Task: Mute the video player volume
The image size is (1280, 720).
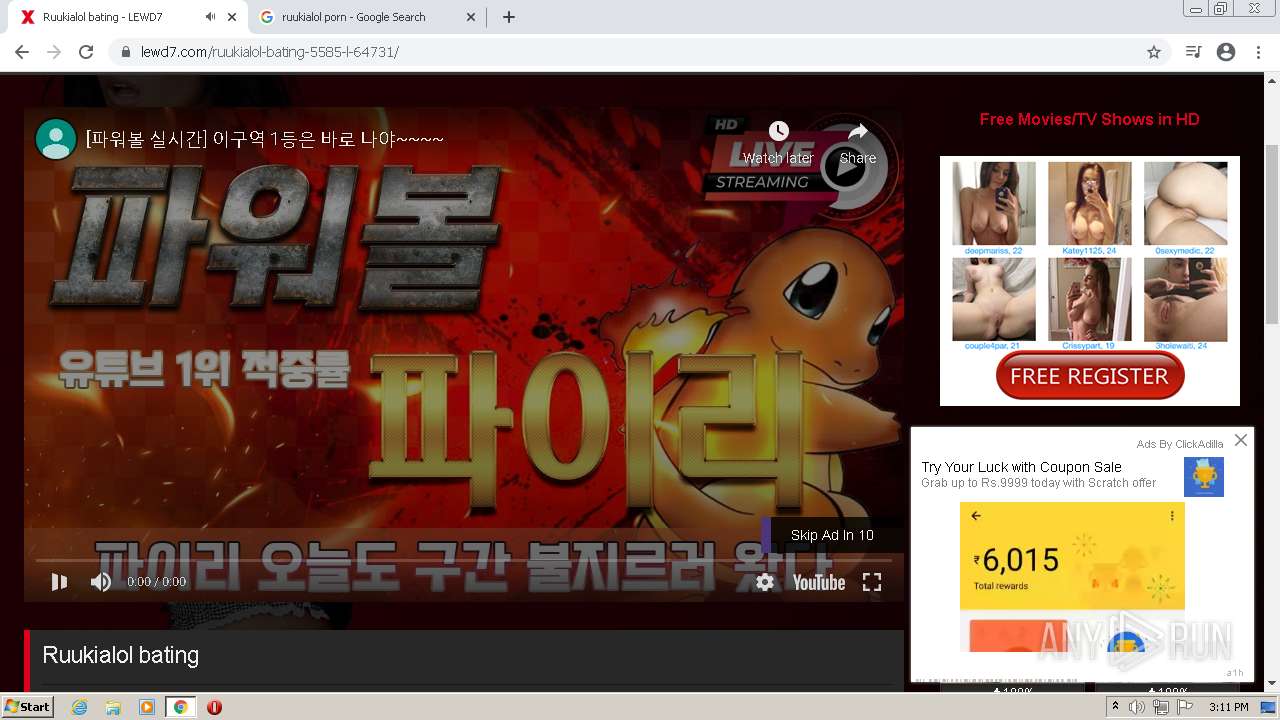Action: 101,582
